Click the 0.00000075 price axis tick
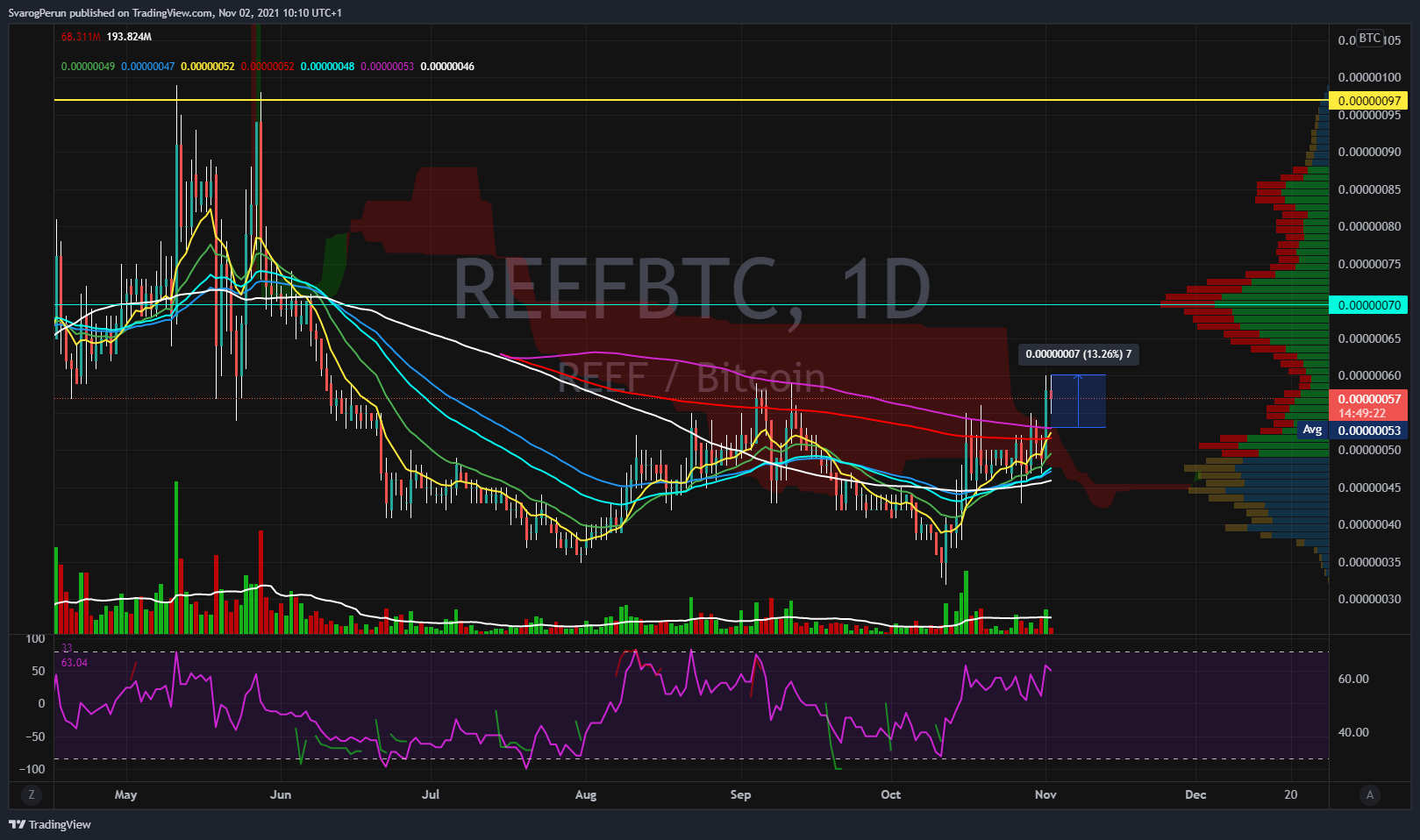This screenshot has height=840, width=1420. click(1369, 264)
